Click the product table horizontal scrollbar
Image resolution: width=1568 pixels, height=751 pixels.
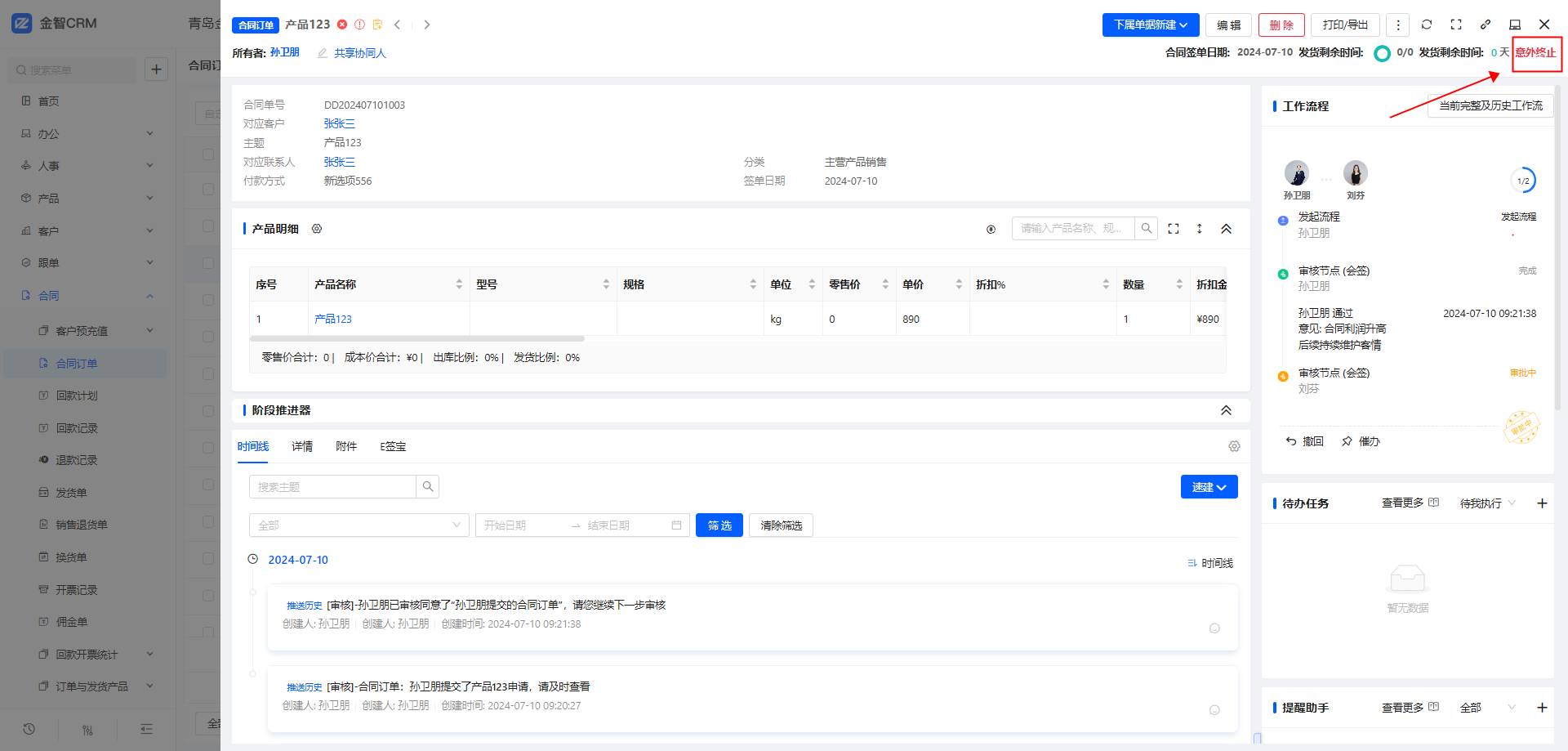(417, 338)
